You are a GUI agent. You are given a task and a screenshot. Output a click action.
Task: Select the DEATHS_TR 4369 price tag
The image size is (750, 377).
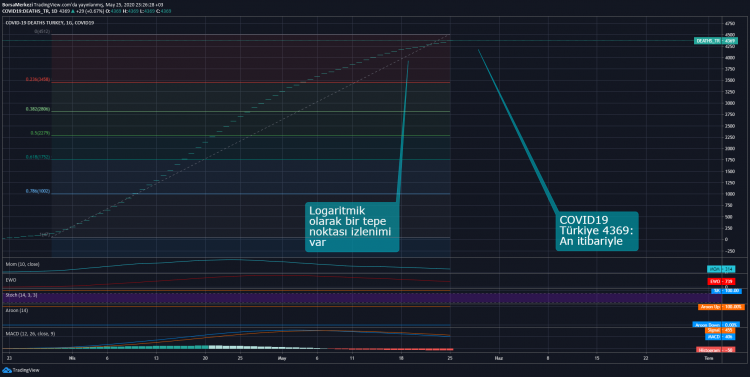tap(716, 41)
